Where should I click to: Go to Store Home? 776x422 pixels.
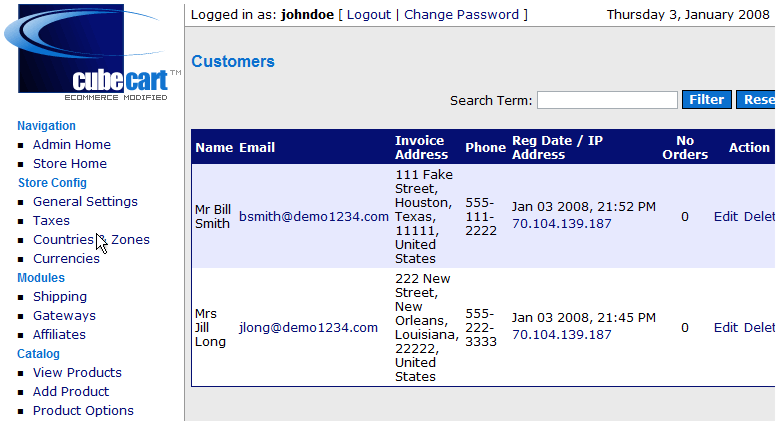[x=70, y=164]
